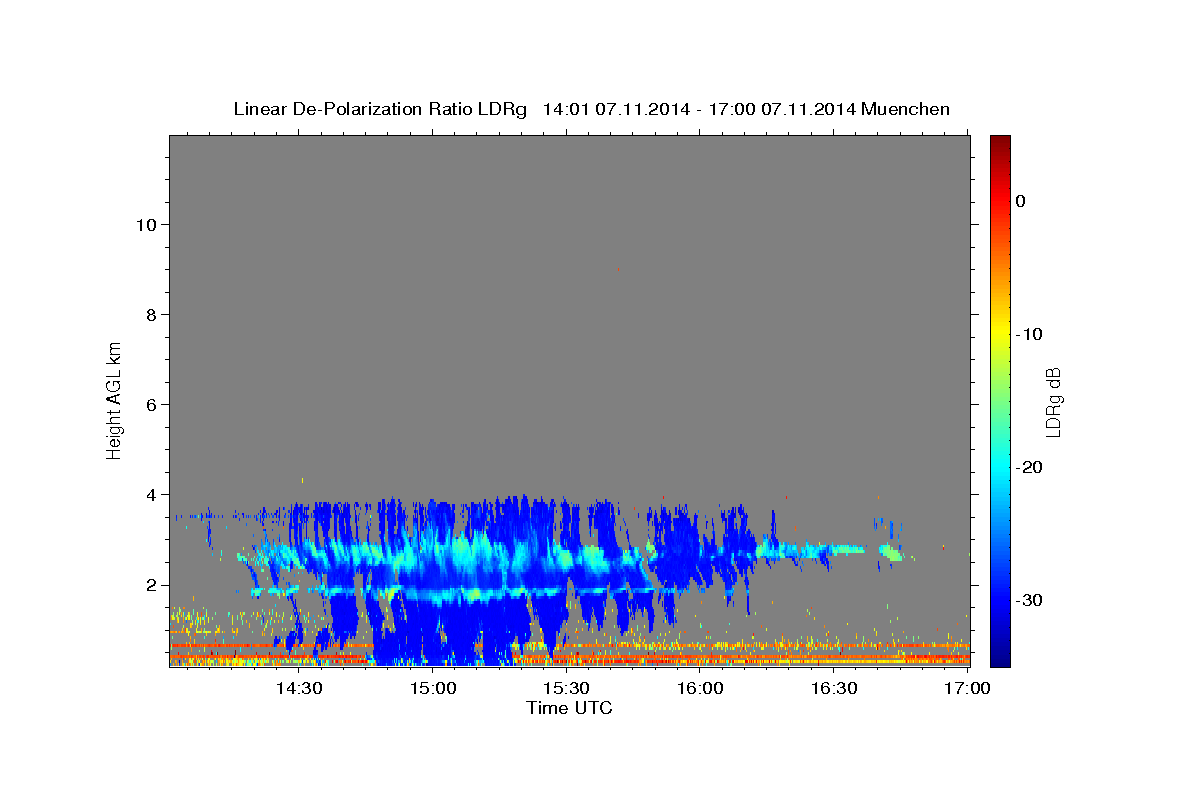Click the 15:00 time tick label
Screen dimensions: 1200x800
click(x=433, y=689)
